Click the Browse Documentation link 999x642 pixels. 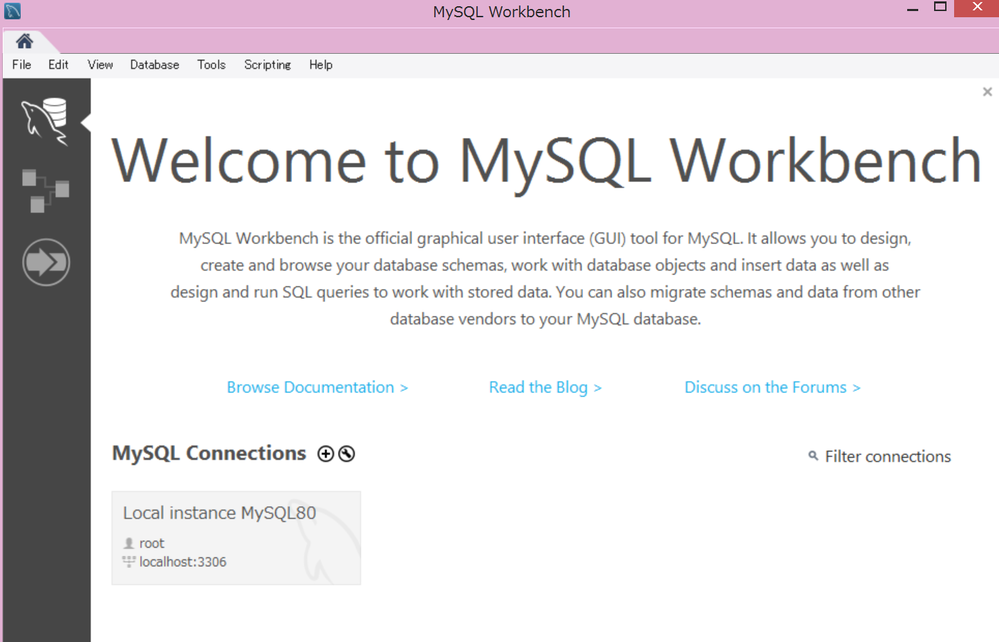click(x=317, y=387)
